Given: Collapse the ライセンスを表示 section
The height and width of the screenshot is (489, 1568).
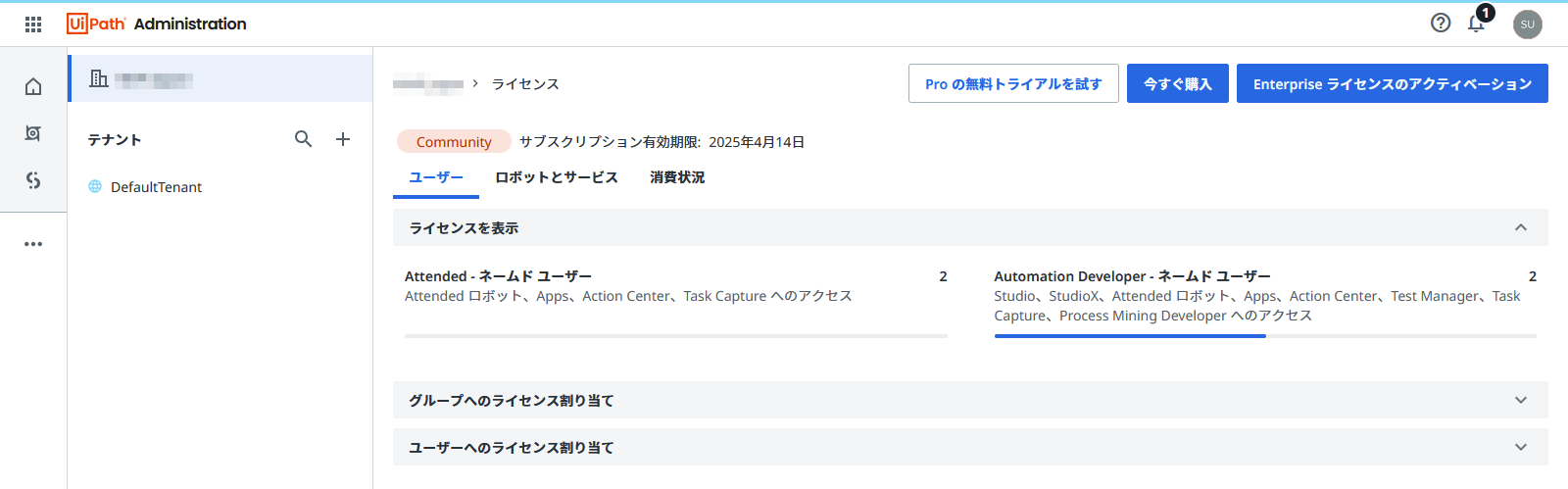Looking at the screenshot, I should 1520,227.
